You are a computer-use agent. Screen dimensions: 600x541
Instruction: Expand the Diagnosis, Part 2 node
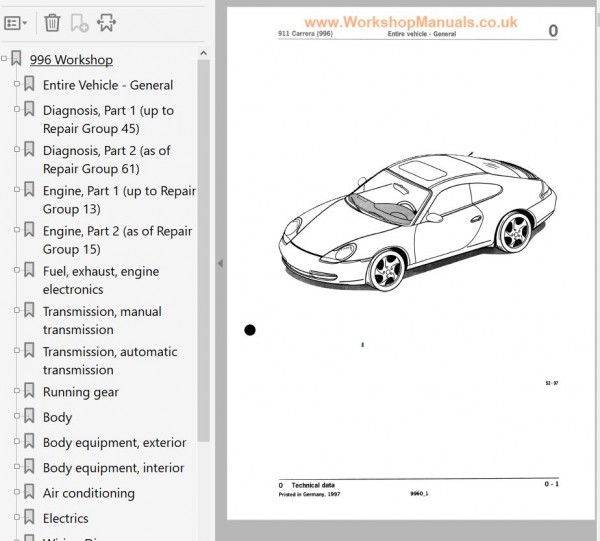pyautogui.click(x=17, y=149)
